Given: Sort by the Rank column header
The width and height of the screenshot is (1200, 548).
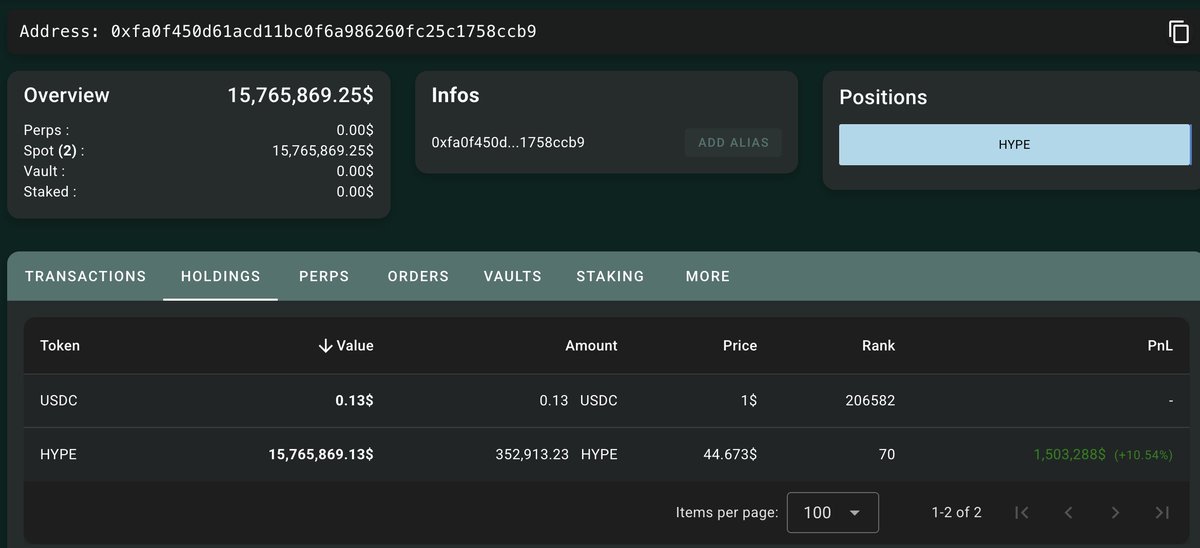Looking at the screenshot, I should click(878, 345).
